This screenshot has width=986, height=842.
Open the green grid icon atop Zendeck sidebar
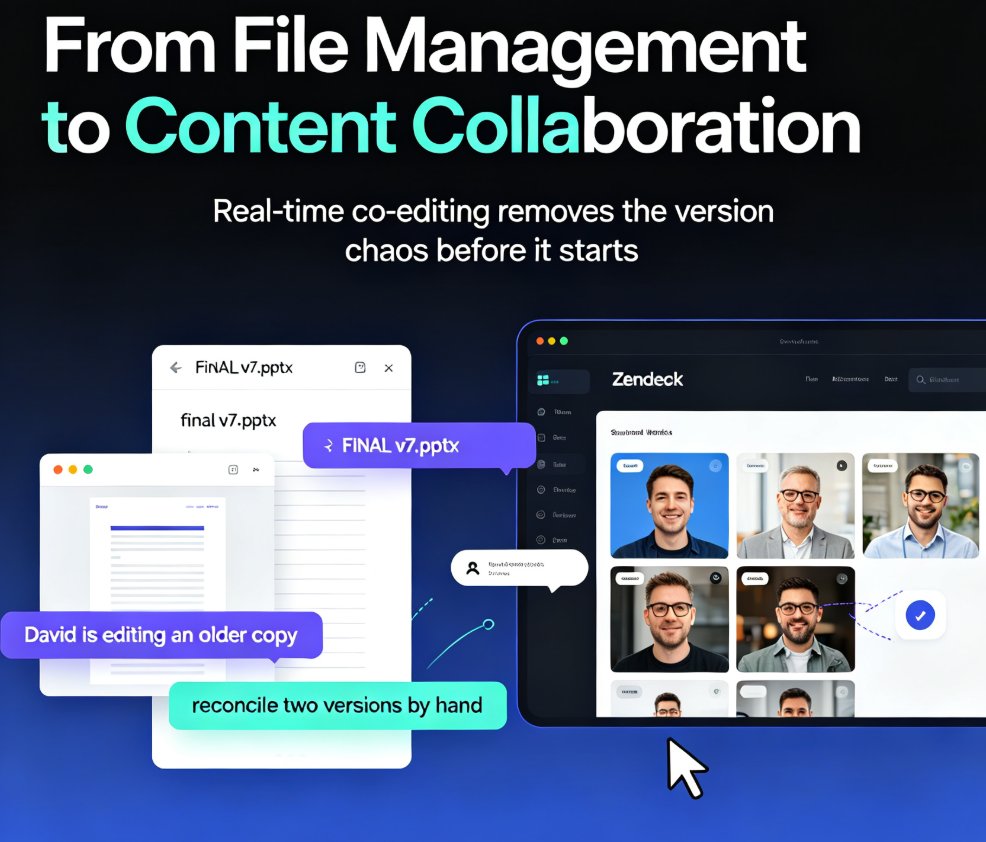coord(543,380)
